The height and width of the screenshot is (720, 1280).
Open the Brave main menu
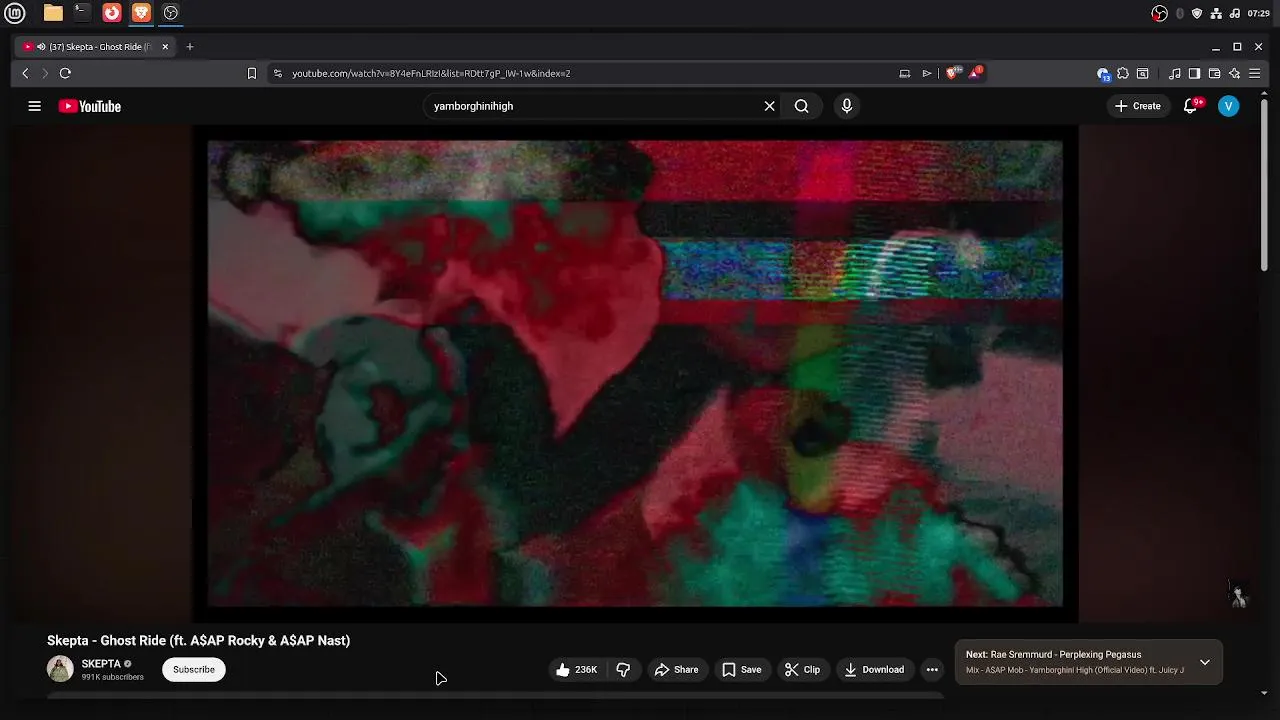click(x=1255, y=73)
